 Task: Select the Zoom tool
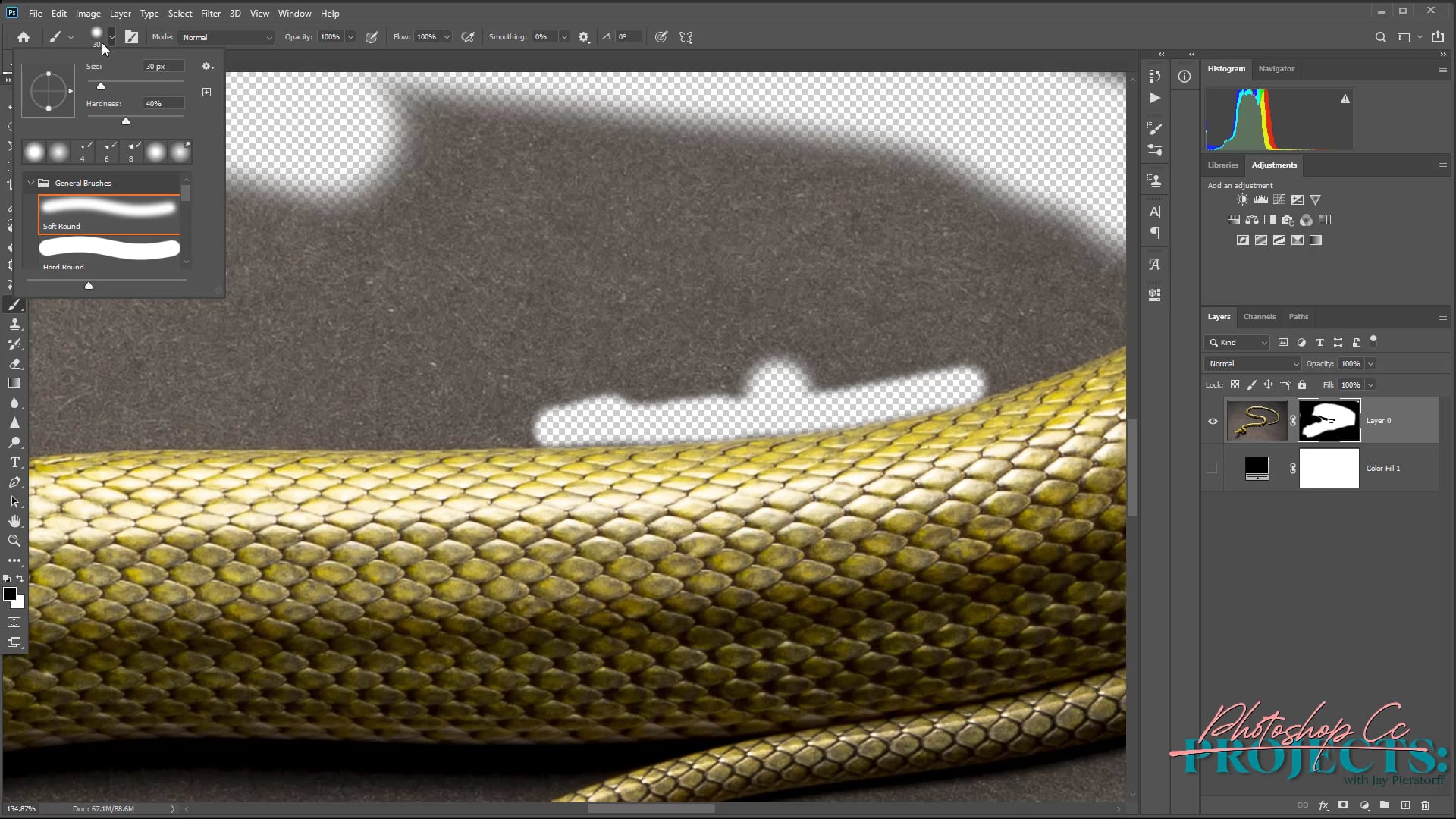[x=14, y=541]
